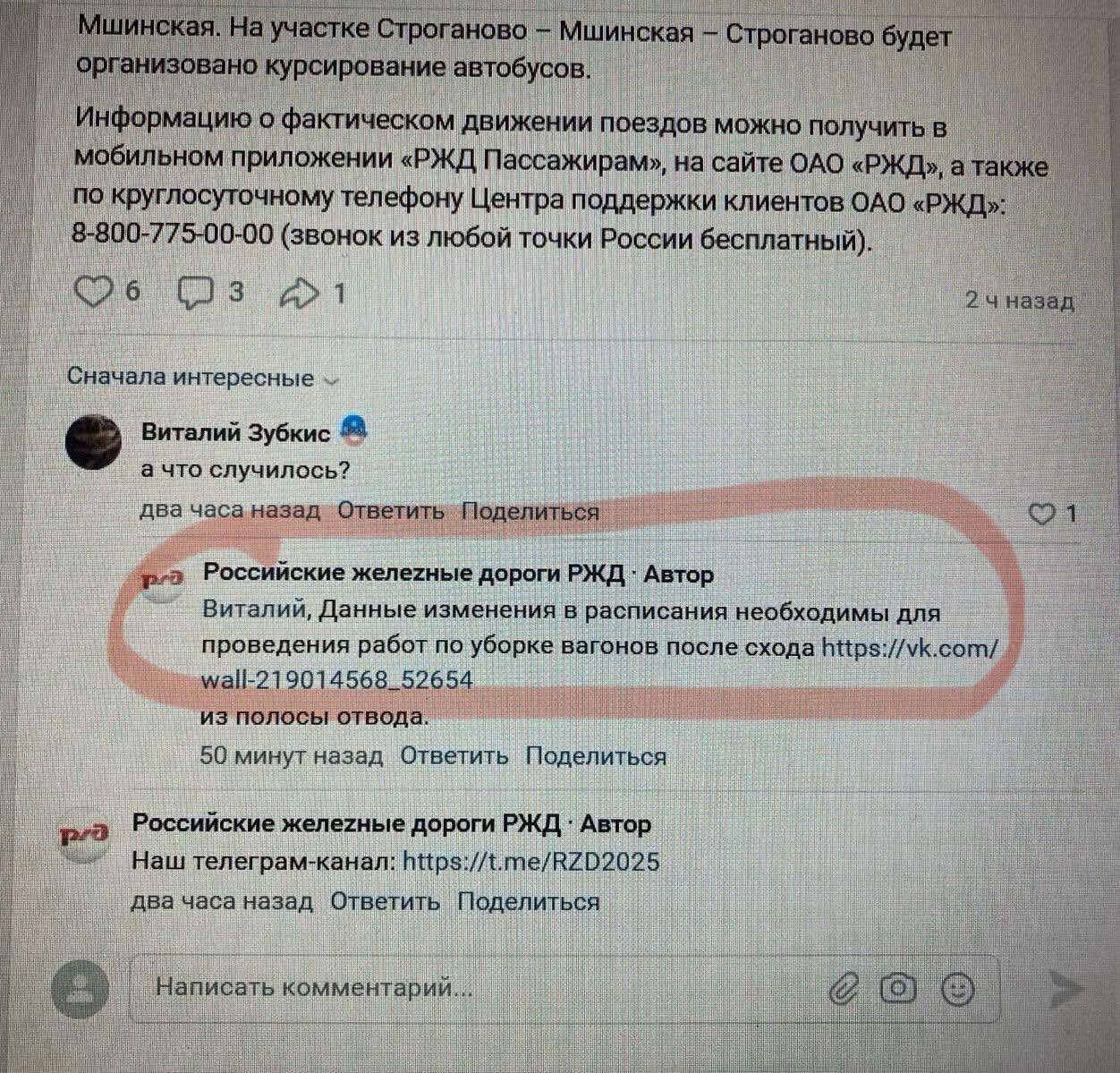The image size is (1120, 1073).
Task: Open the РЖД avatar by the telegram comment
Action: tap(83, 838)
